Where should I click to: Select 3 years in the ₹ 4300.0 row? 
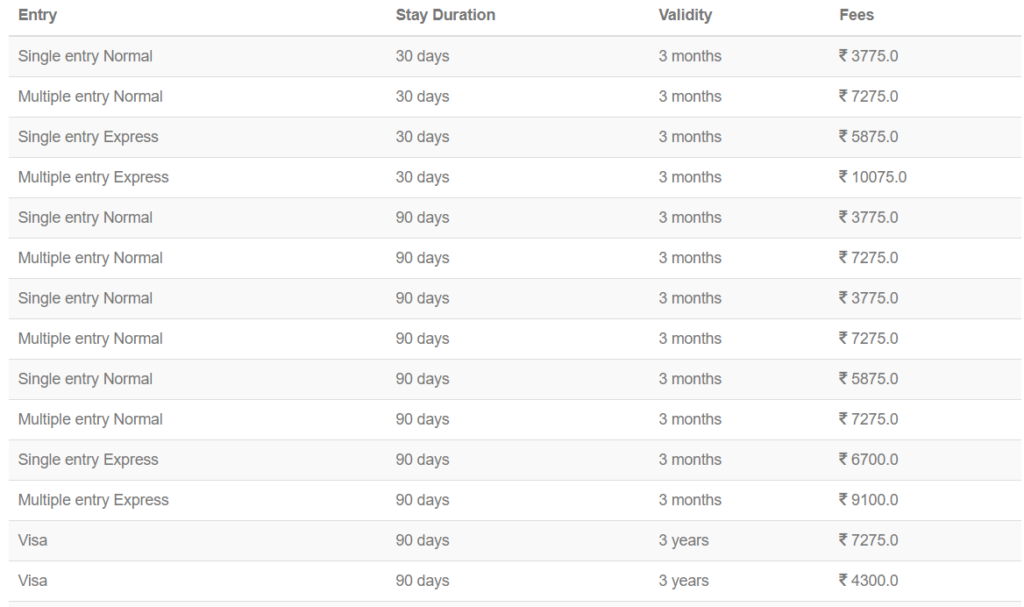[683, 580]
